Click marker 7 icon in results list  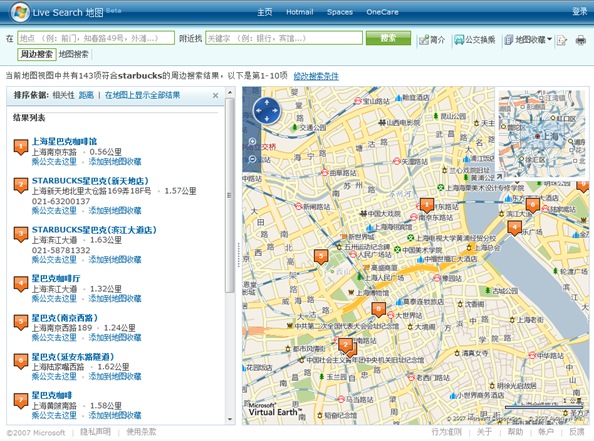(x=21, y=400)
